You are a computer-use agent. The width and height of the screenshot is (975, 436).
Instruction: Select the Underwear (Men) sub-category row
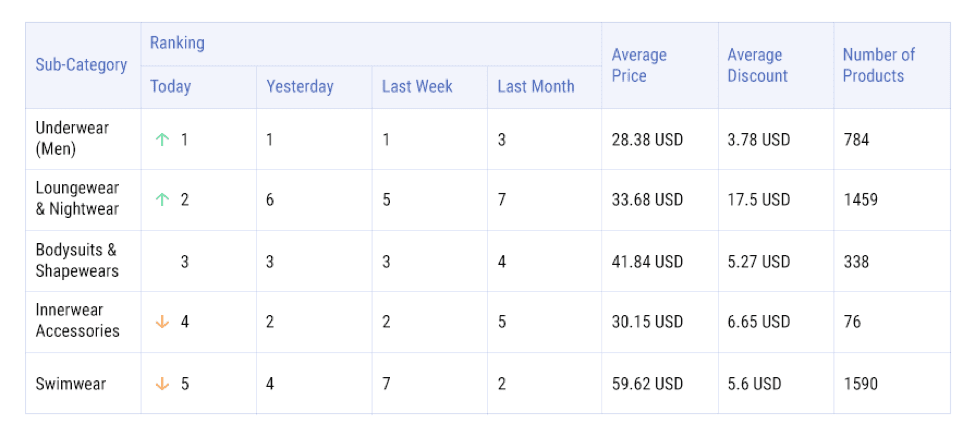pos(72,139)
